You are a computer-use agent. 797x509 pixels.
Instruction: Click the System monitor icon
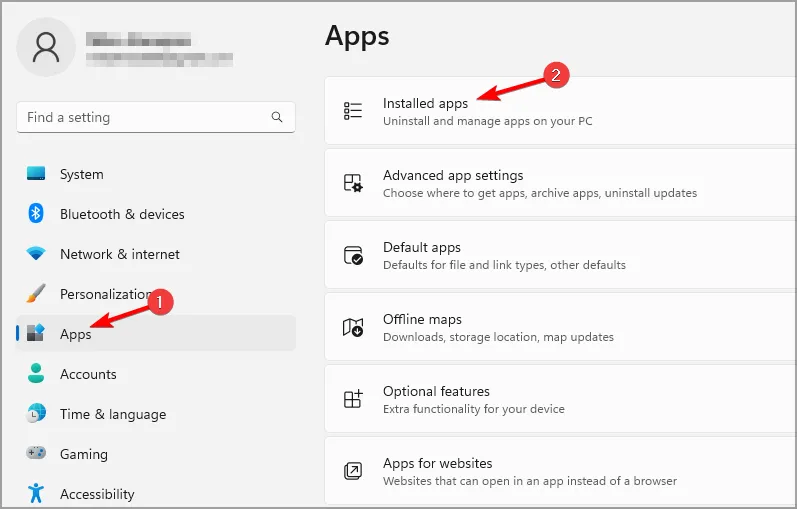[x=36, y=173]
